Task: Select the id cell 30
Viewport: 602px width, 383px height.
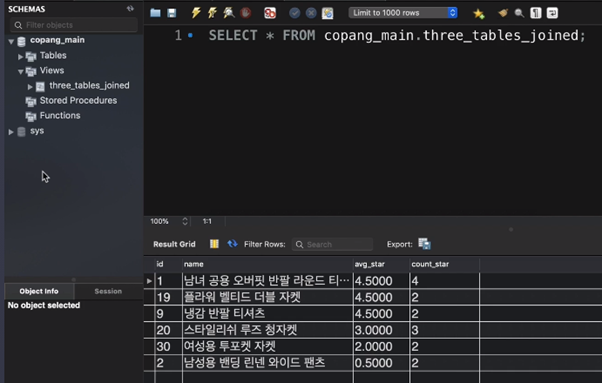Action: tap(169, 347)
